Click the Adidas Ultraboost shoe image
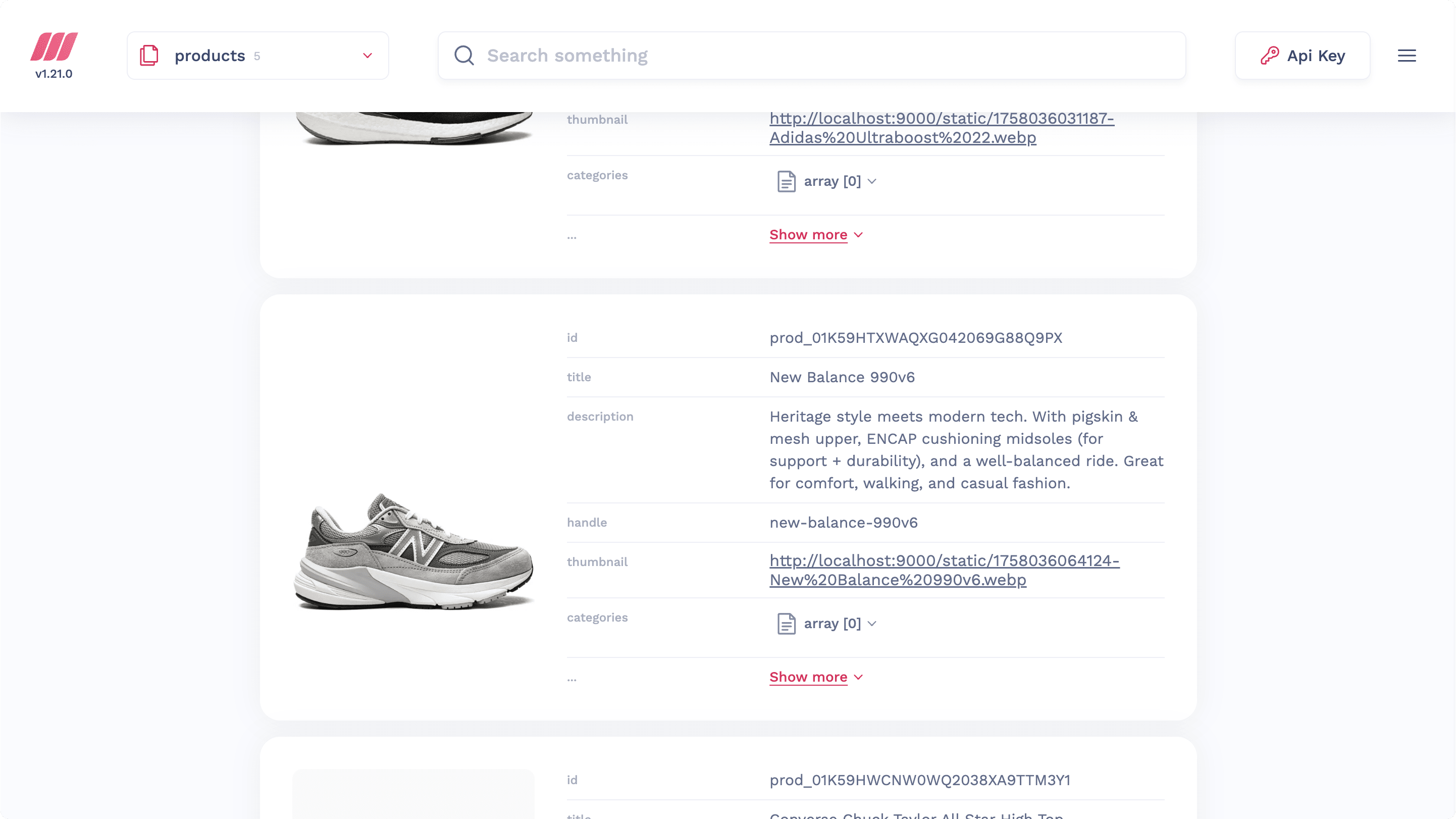Image resolution: width=1456 pixels, height=819 pixels. click(413, 129)
